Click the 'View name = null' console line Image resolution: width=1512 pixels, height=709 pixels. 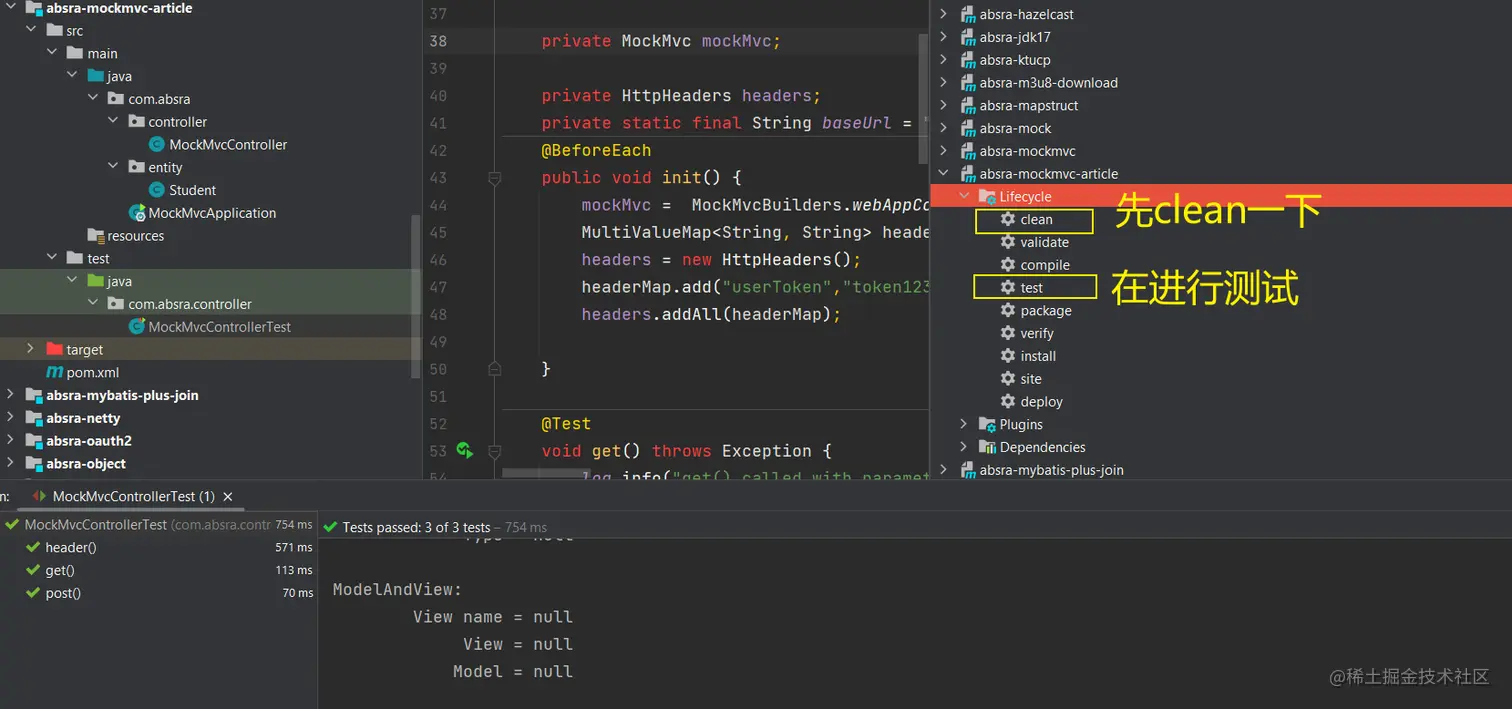click(492, 617)
